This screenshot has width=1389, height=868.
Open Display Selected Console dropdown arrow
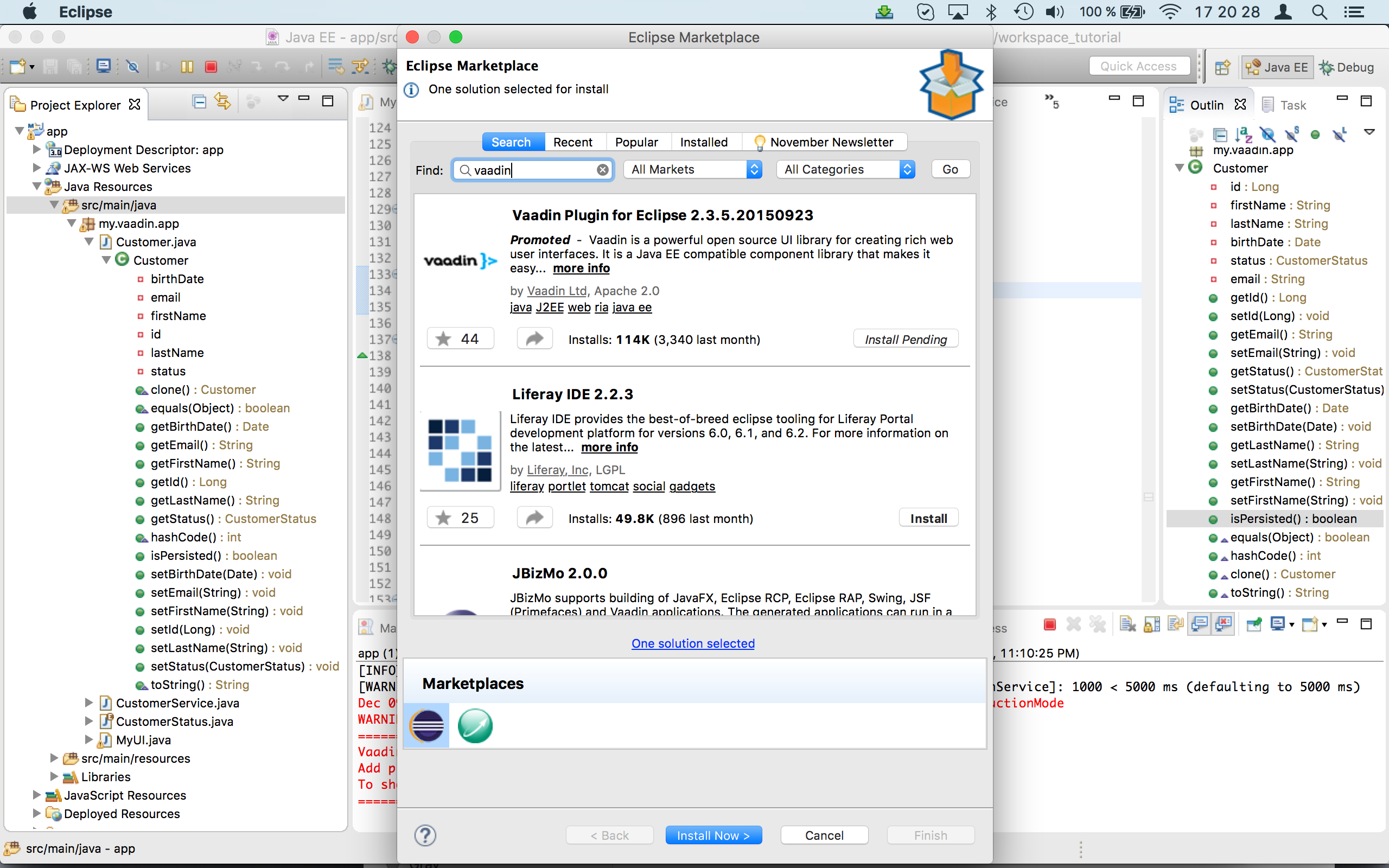(x=1292, y=624)
